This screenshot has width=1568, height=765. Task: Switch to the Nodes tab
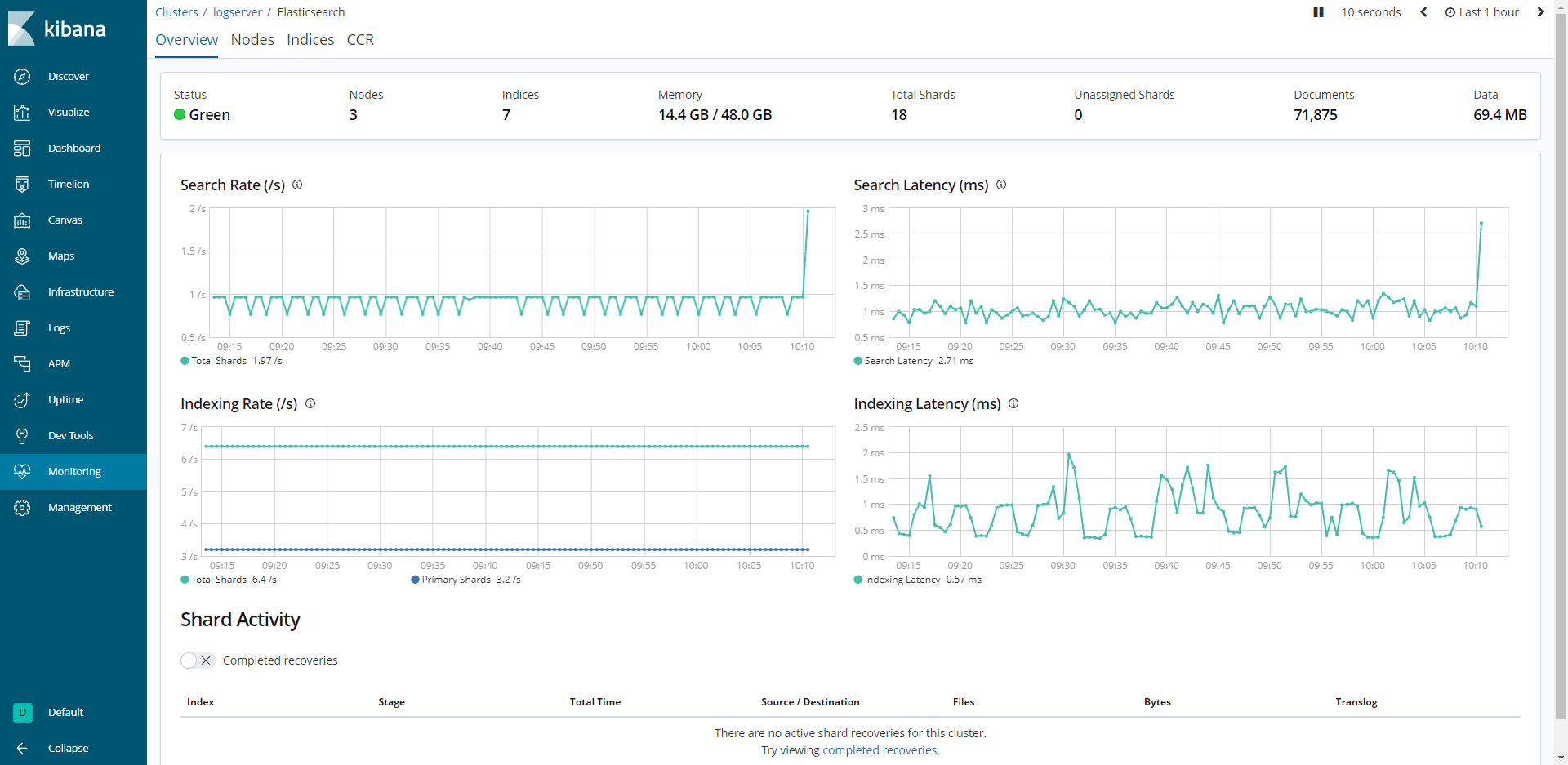(252, 40)
